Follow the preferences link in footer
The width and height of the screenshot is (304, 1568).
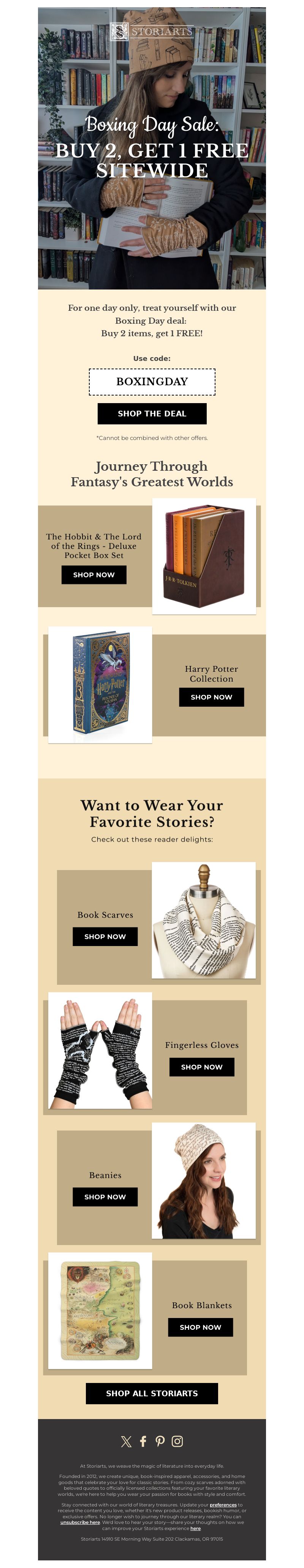pyautogui.click(x=223, y=1505)
